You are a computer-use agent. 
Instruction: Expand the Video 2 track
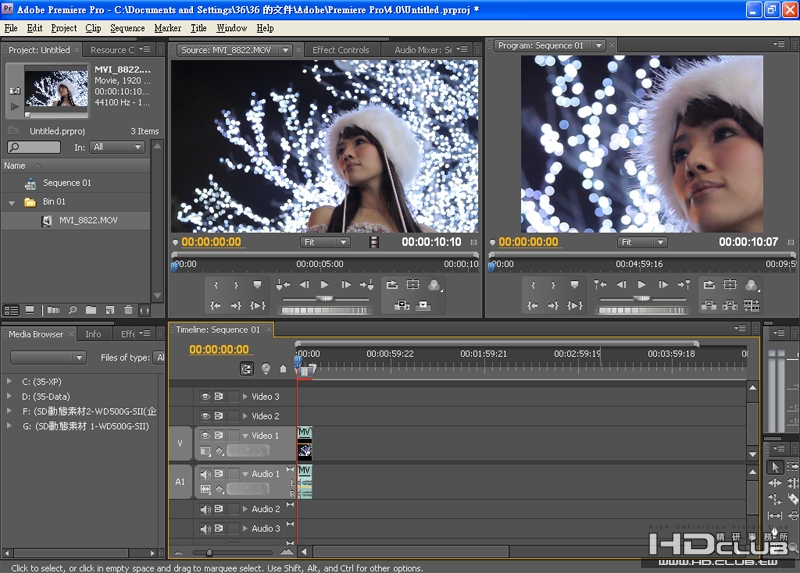tap(245, 416)
